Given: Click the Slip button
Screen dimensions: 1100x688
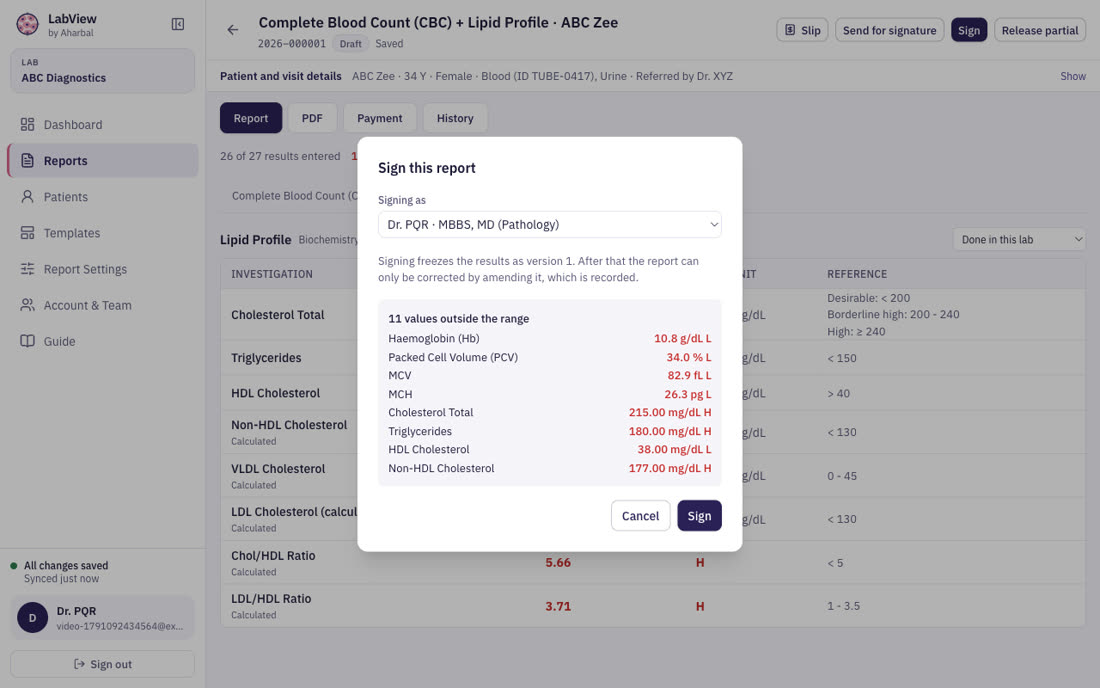Looking at the screenshot, I should pos(802,30).
